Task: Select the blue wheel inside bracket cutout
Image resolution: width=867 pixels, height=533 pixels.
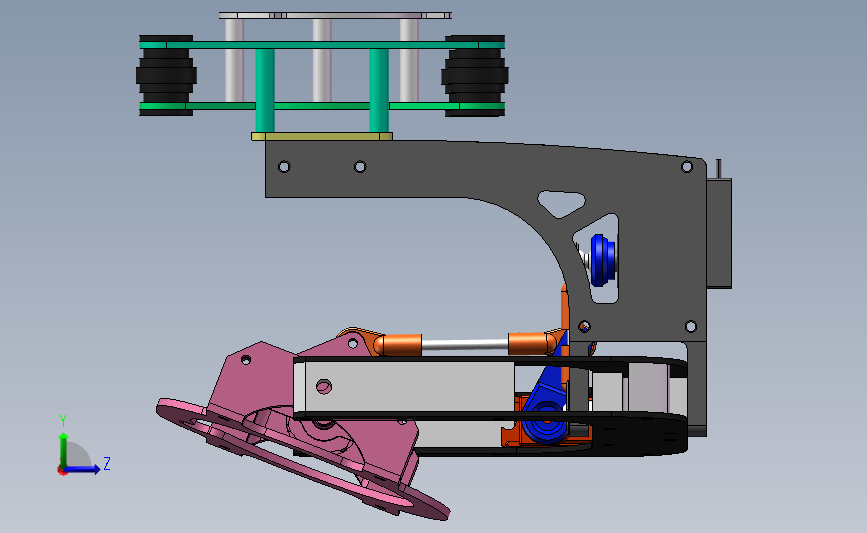Action: tap(603, 260)
